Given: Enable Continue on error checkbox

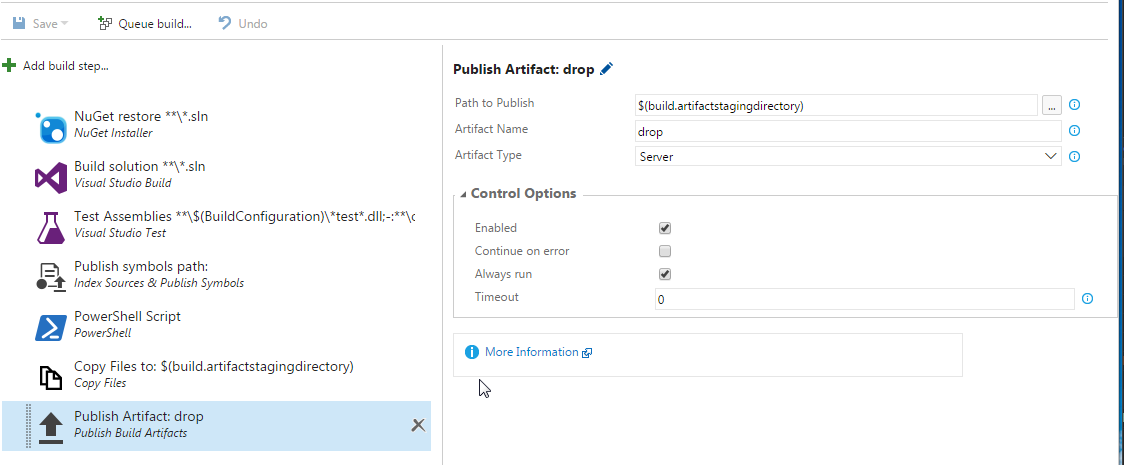Looking at the screenshot, I should [665, 251].
